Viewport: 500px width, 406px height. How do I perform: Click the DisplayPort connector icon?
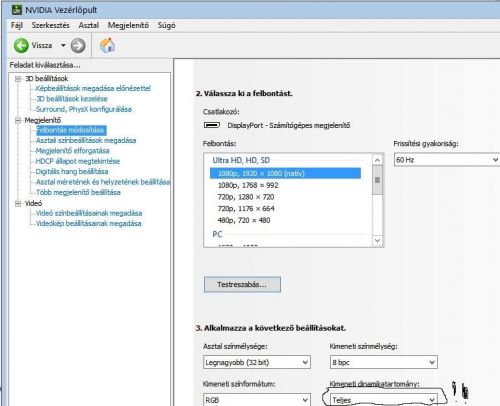[212, 125]
